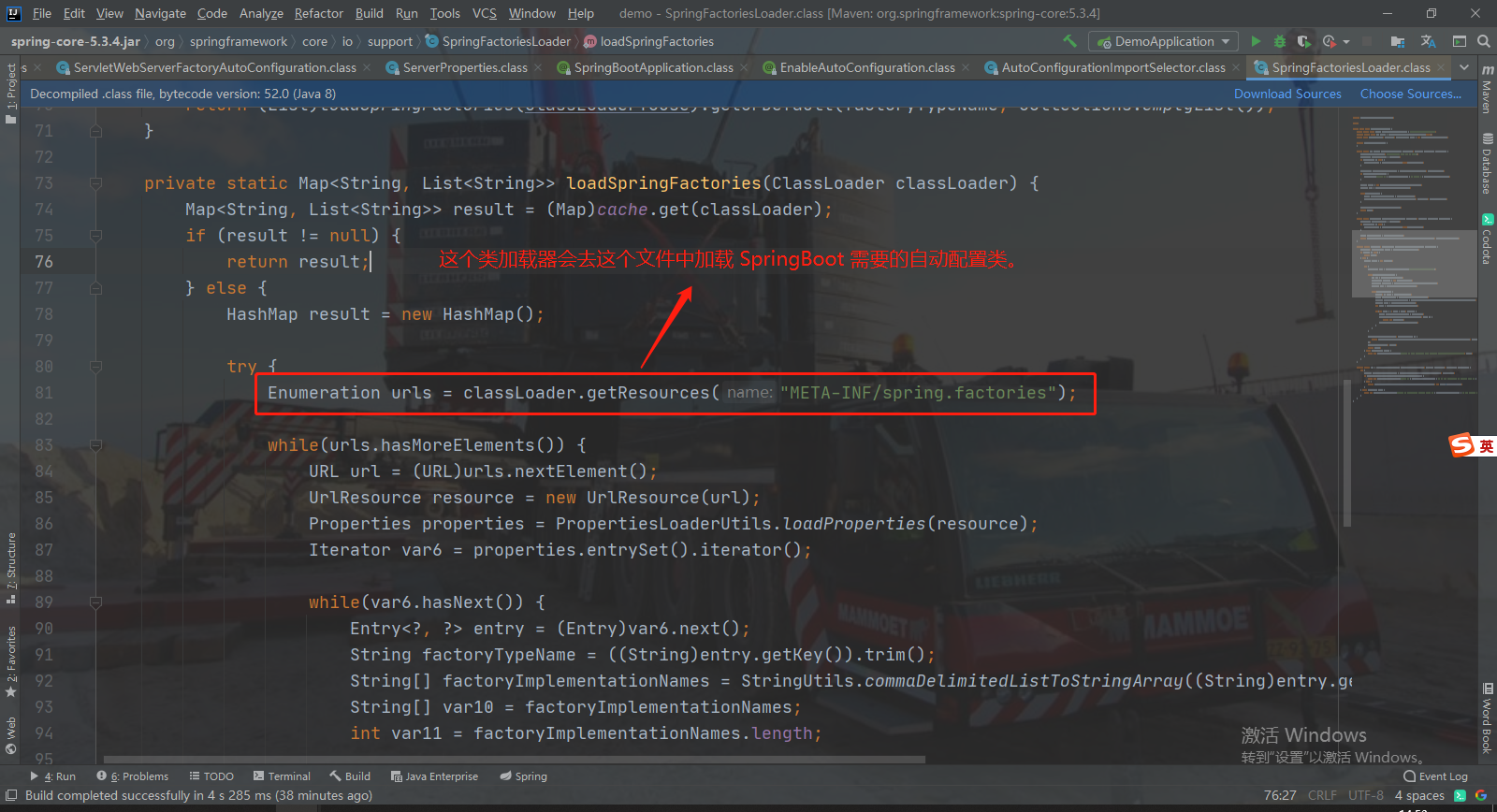Screen dimensions: 1497x812
Task: Switch to the ServerProperties.class tab
Action: point(464,67)
